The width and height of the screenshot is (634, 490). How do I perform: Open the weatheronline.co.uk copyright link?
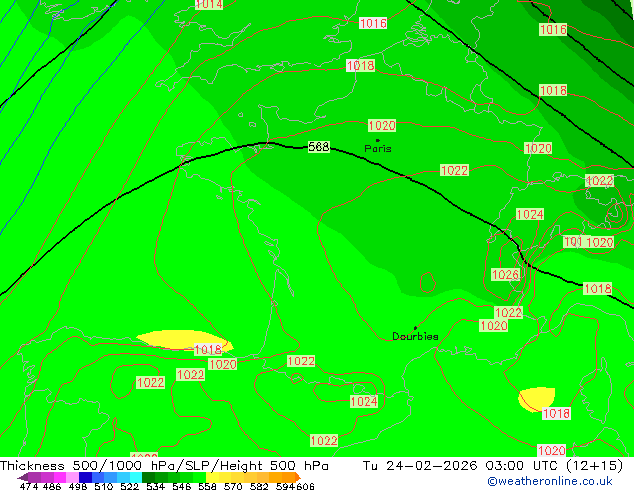550,481
